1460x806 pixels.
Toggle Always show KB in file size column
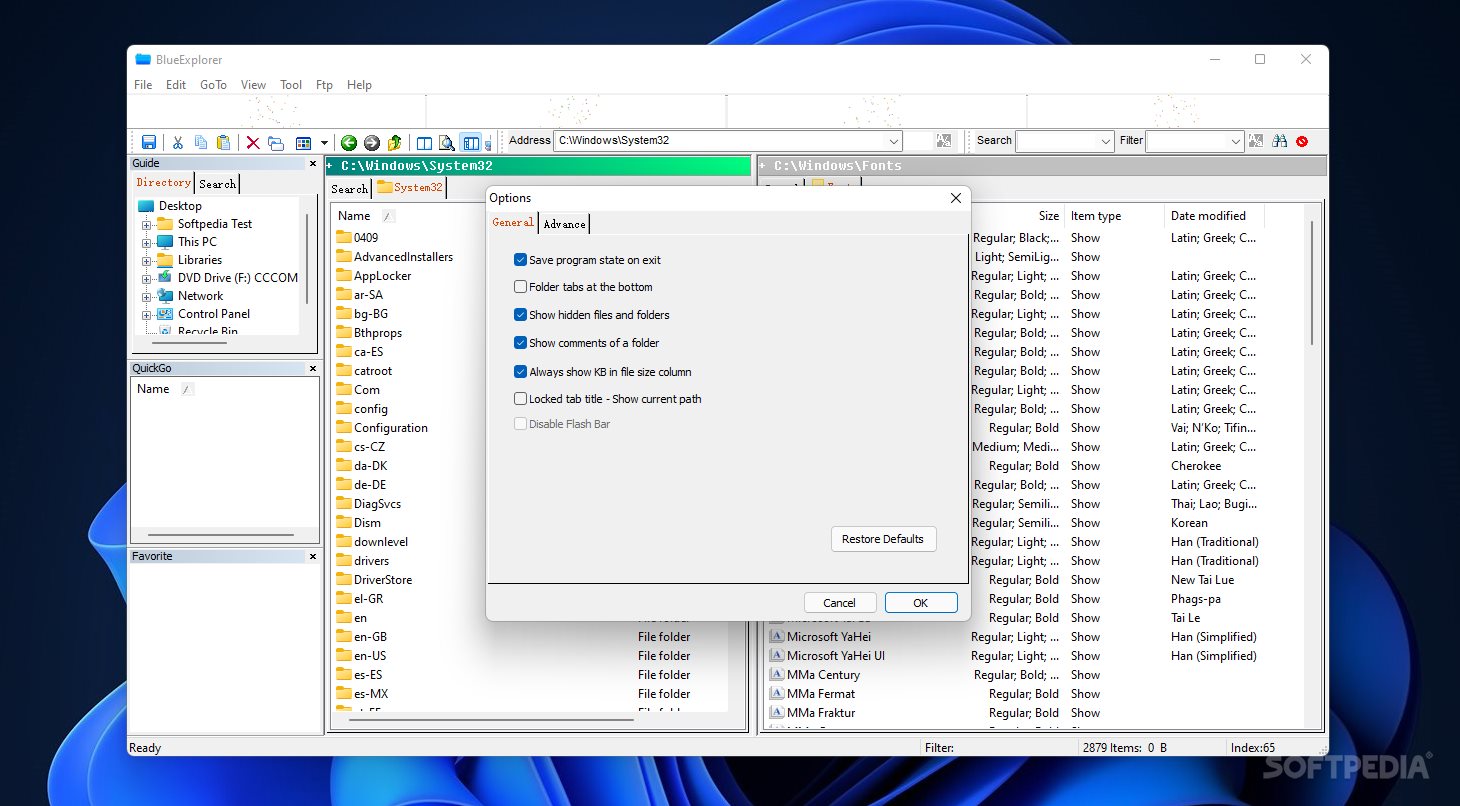(x=520, y=372)
